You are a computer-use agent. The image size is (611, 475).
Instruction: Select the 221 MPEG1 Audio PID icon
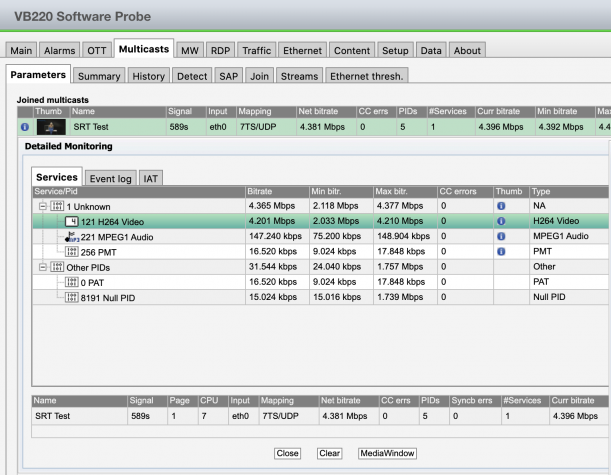71,238
